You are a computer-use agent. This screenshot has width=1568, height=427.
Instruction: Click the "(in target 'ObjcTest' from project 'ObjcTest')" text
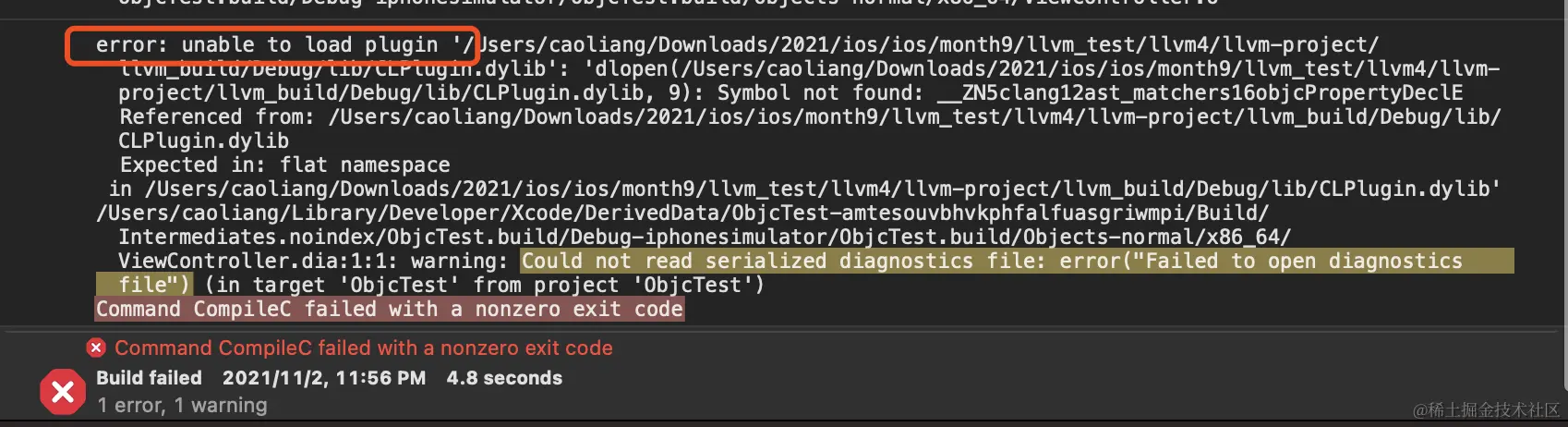pyautogui.click(x=485, y=285)
